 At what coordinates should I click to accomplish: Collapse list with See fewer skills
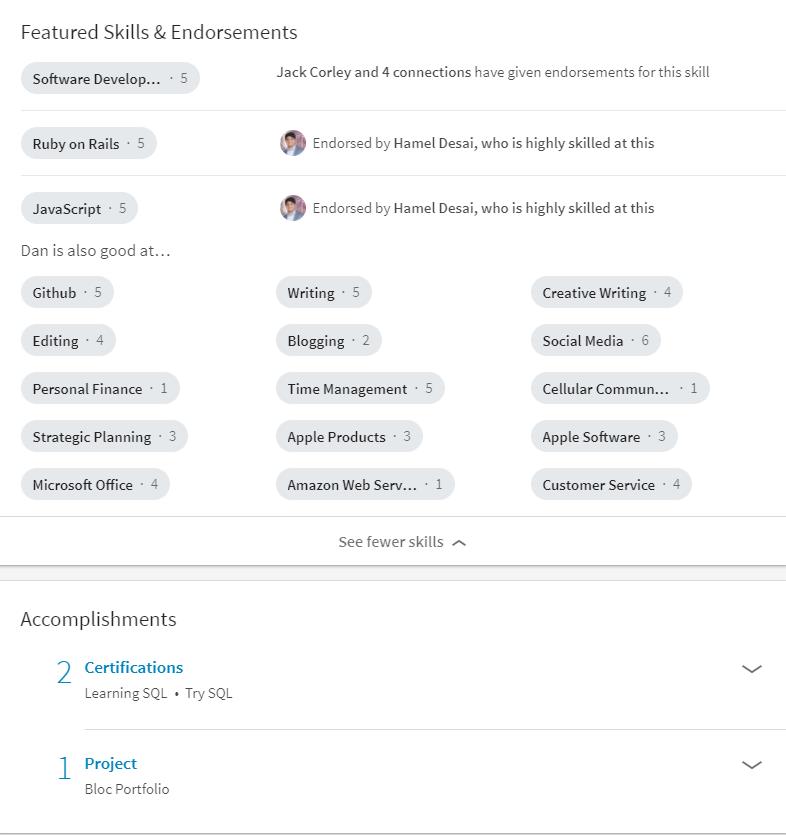[x=402, y=542]
